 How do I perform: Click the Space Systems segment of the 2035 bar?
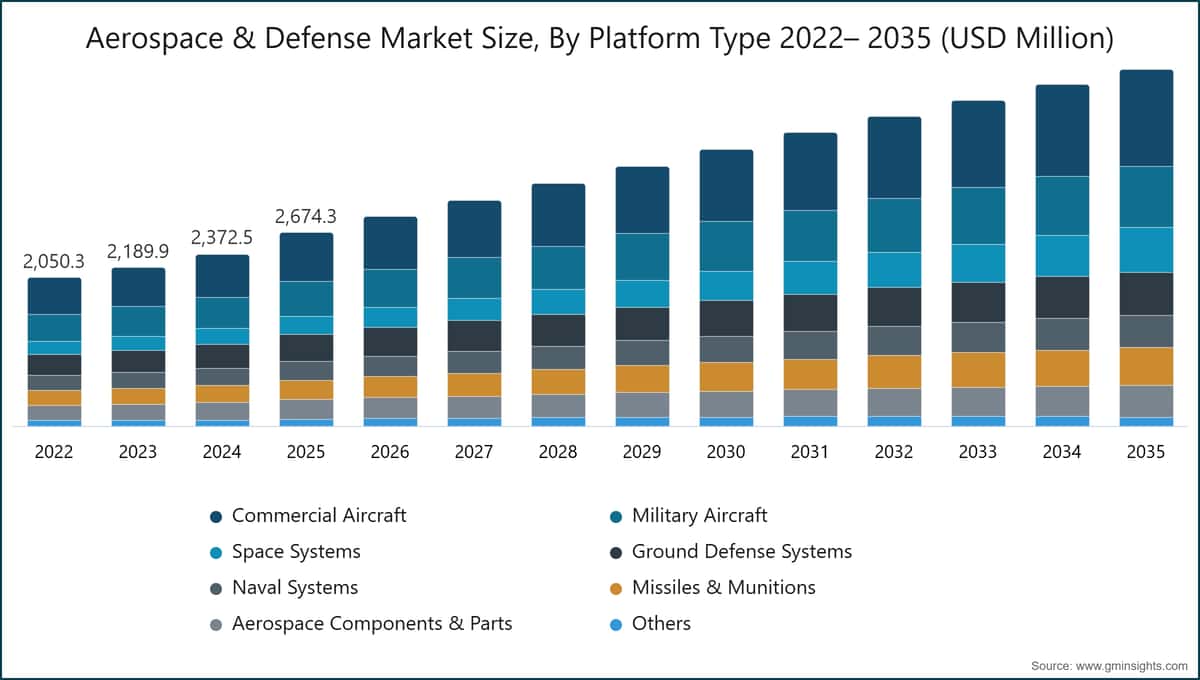(x=1146, y=250)
